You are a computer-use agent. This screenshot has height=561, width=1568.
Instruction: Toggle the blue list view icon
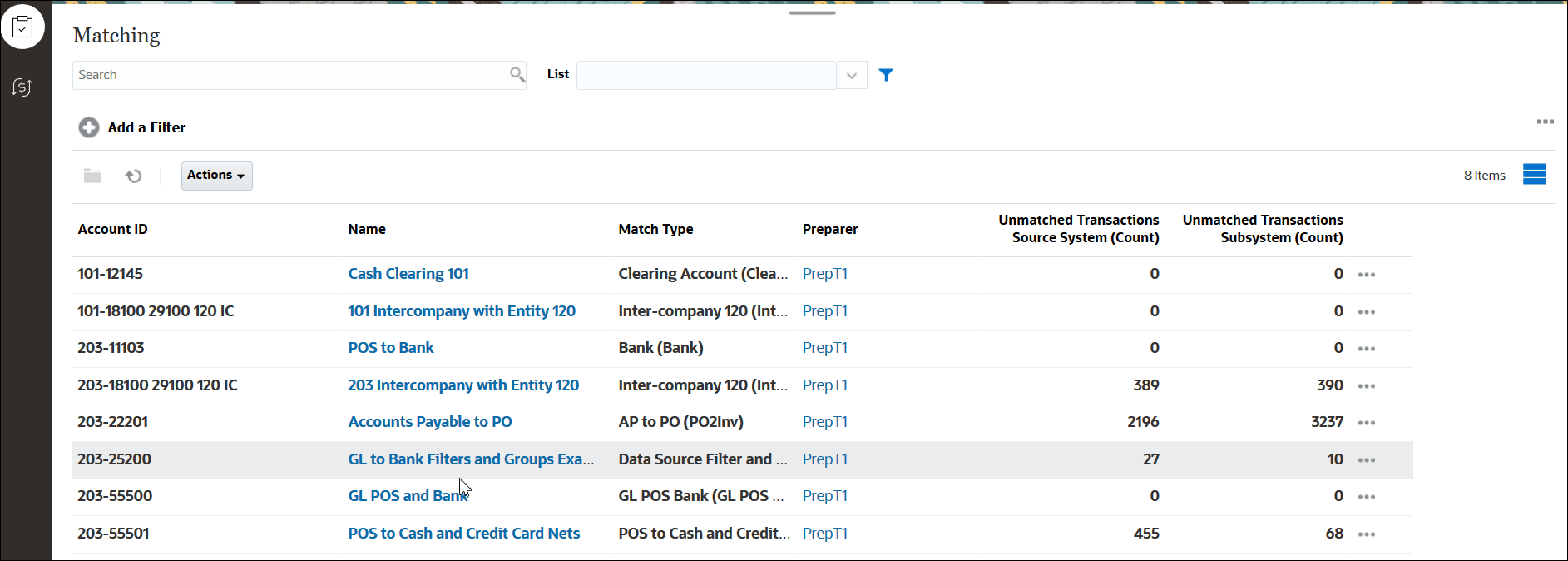(x=1534, y=175)
